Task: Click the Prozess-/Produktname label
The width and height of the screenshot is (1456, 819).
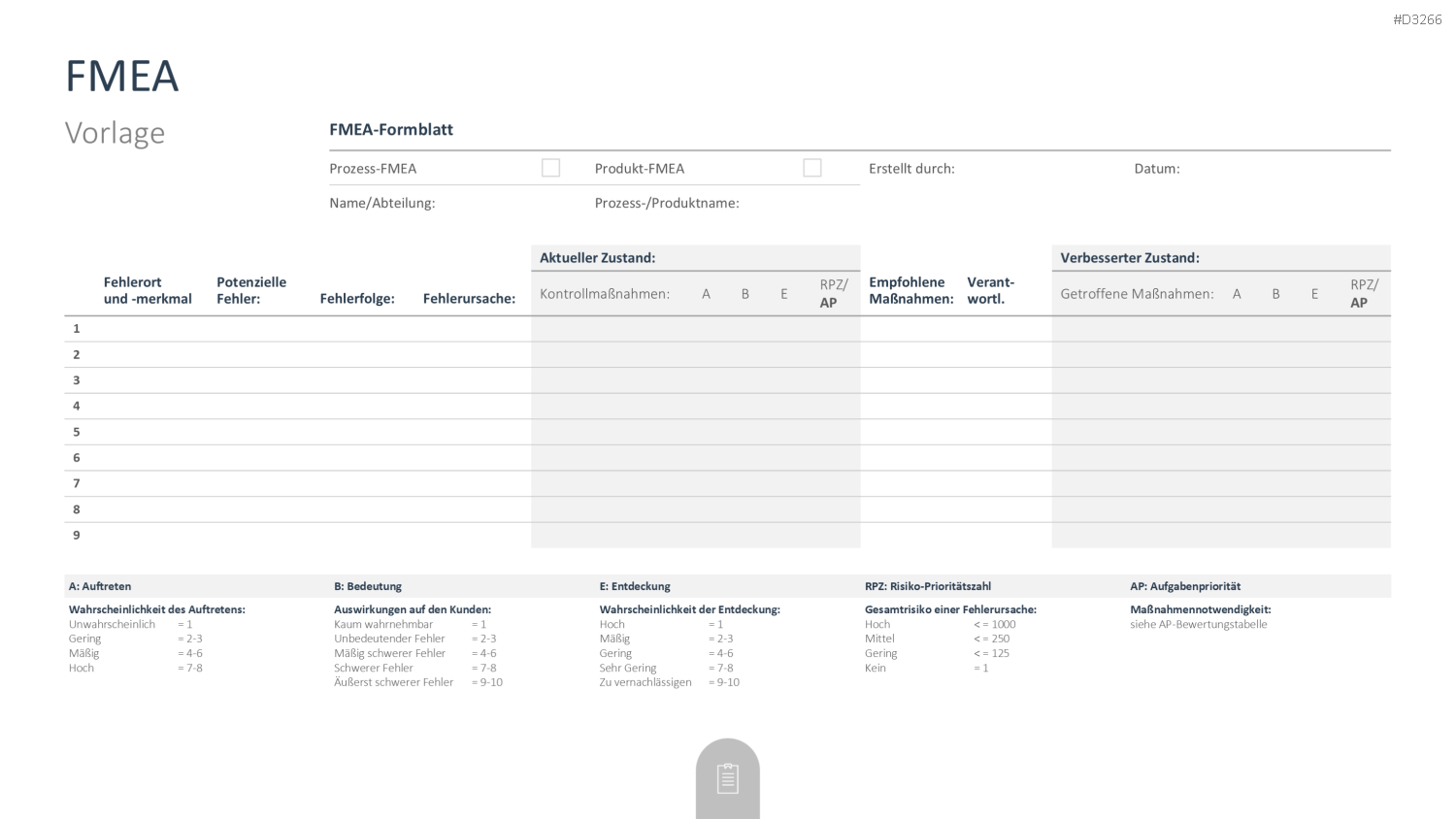Action: coord(667,203)
